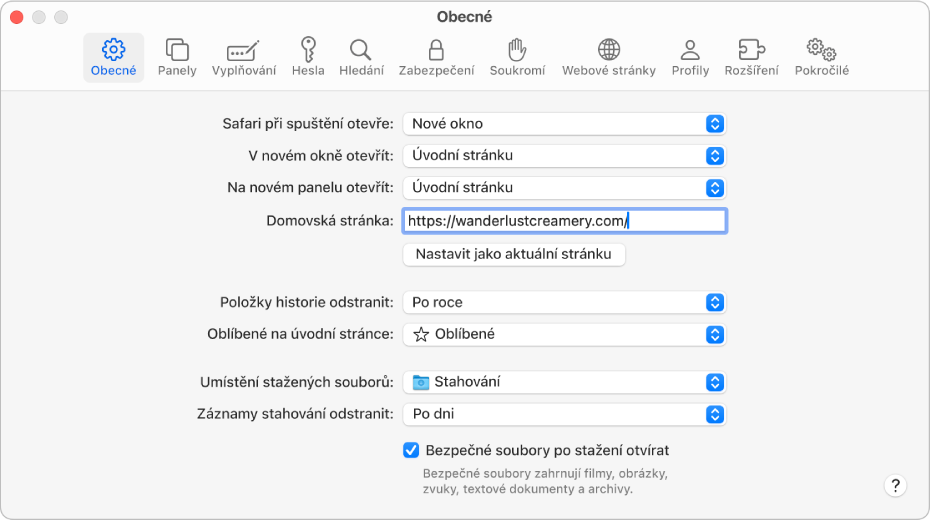Select the Obecné tab

pos(114,57)
